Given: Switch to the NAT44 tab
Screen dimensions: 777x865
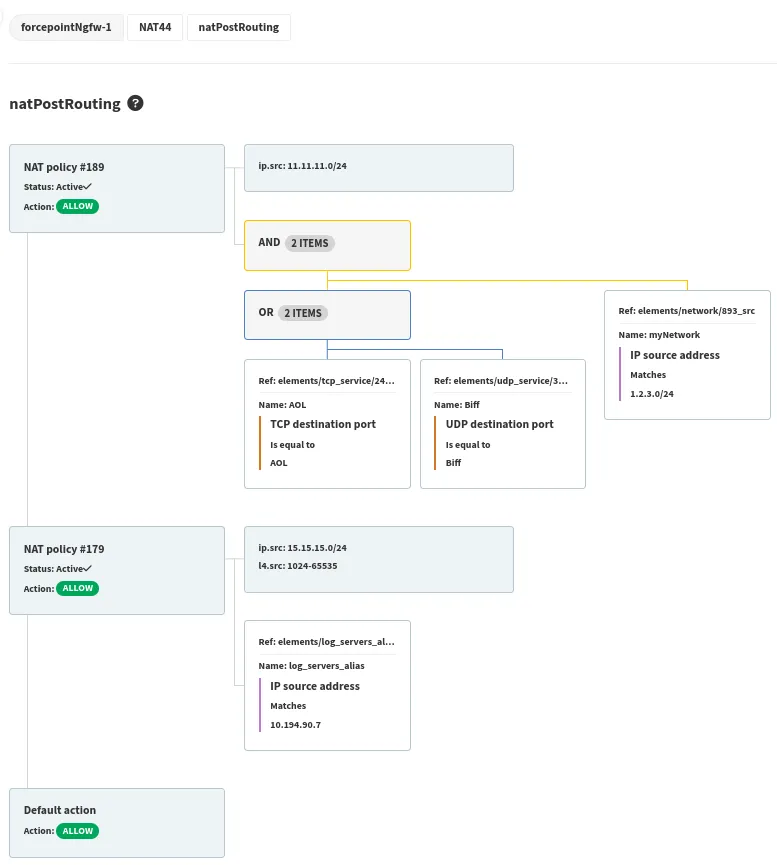Looking at the screenshot, I should tap(155, 27).
